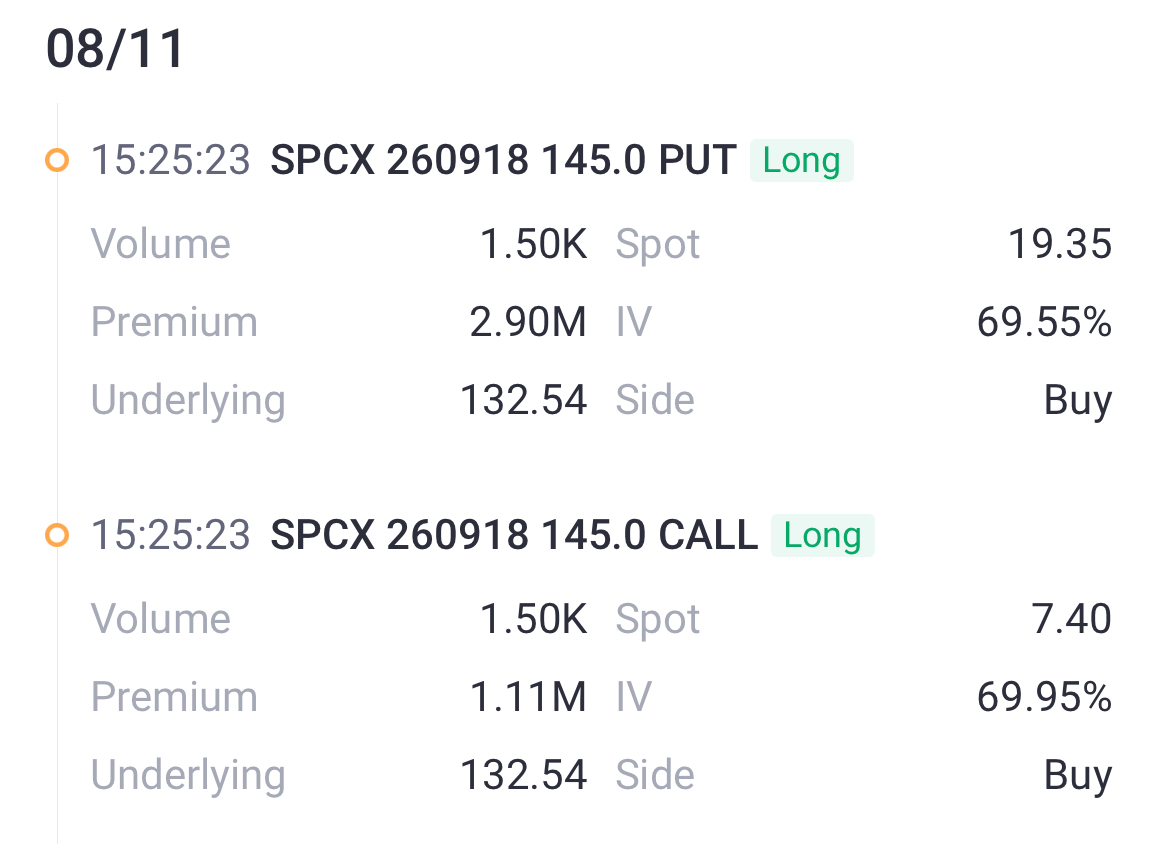Click CALL trade spot price 7.40
The width and height of the screenshot is (1170, 844).
coord(1072,619)
